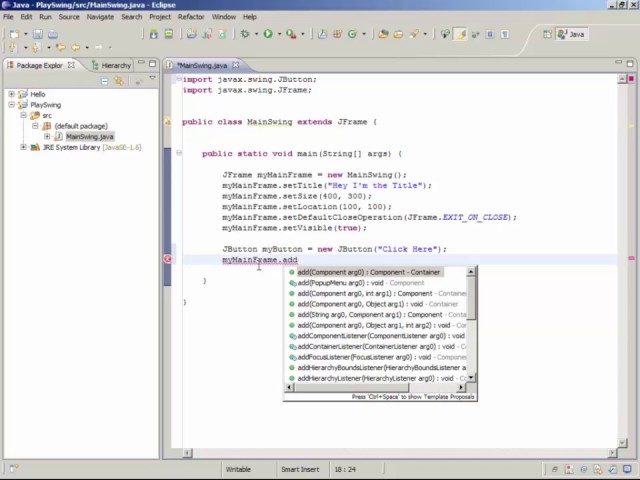Image resolution: width=640 pixels, height=480 pixels.
Task: Click the Show Whitespace Characters paragraph icon
Action: (x=505, y=34)
